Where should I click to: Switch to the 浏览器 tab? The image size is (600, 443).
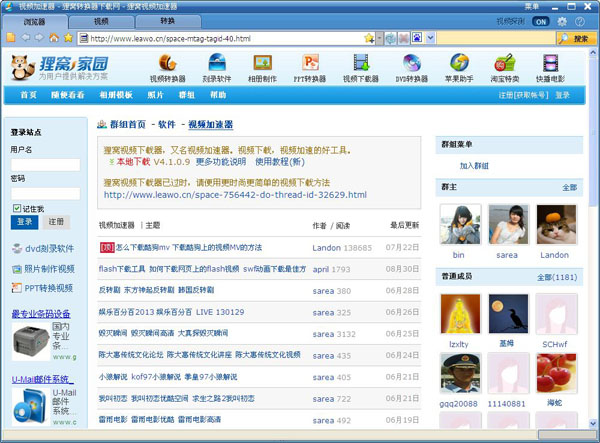point(34,22)
